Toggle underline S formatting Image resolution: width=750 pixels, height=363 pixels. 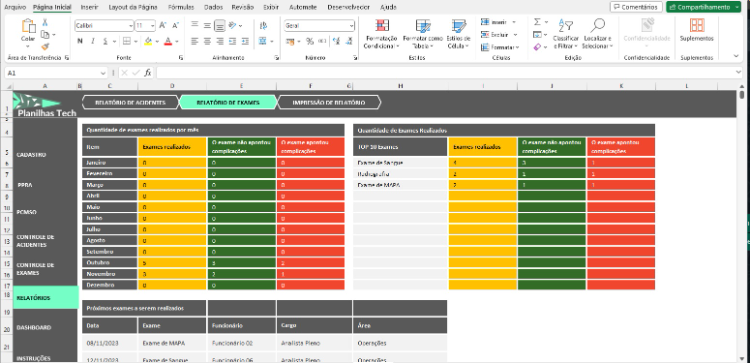pos(105,42)
